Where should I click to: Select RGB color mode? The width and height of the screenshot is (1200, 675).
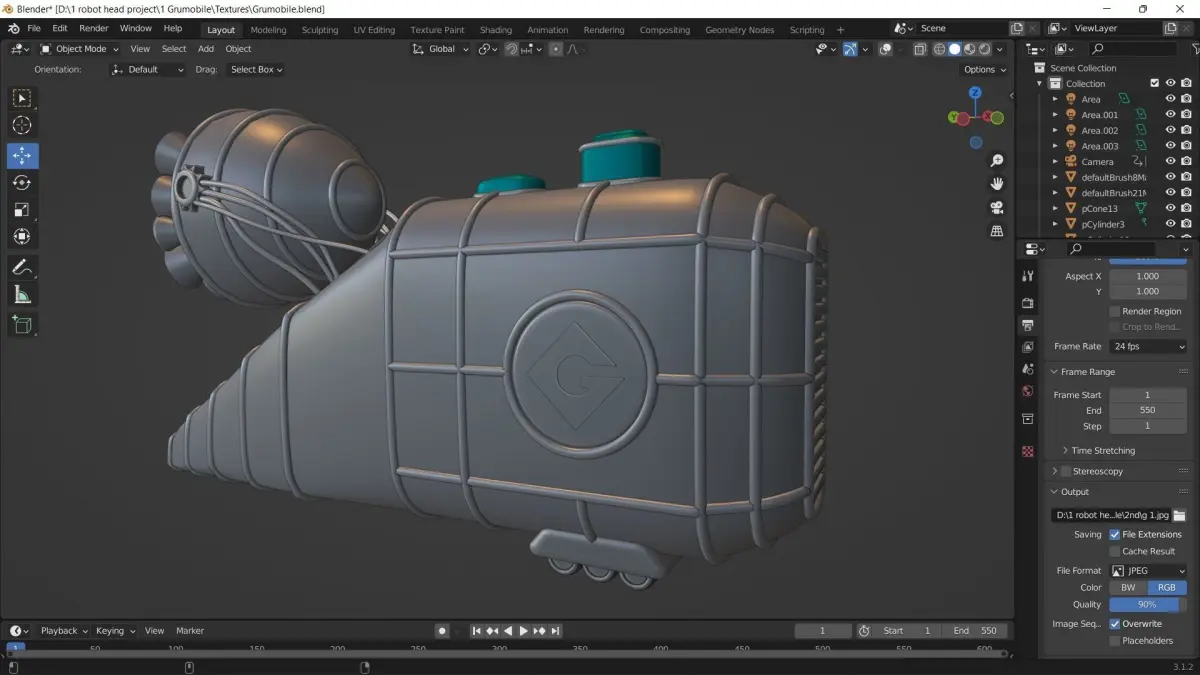pyautogui.click(x=1167, y=587)
